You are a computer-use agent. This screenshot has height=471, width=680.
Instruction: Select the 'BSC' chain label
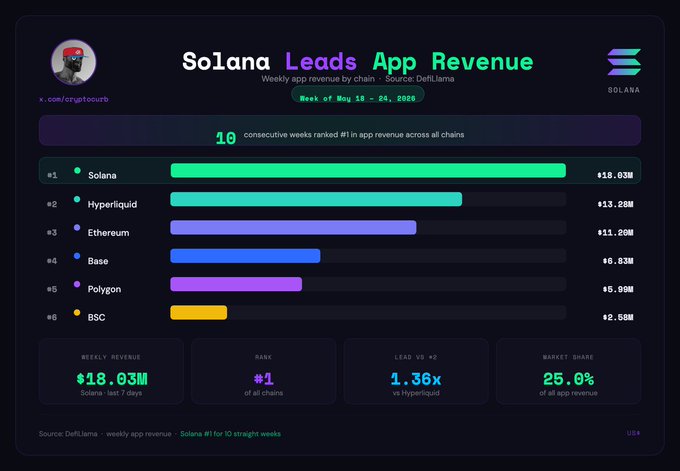pyautogui.click(x=96, y=317)
